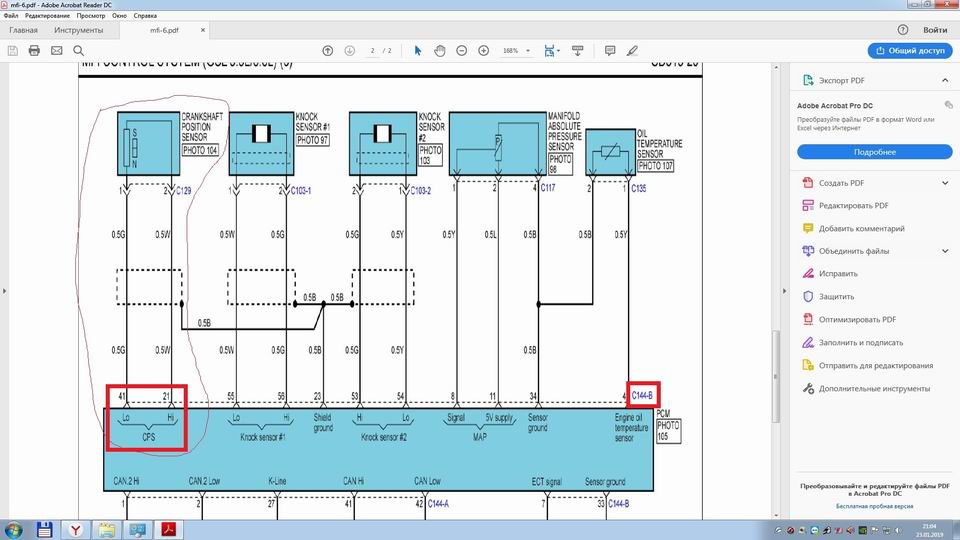The image size is (960, 540).
Task: Open the search magnifier tool
Action: click(x=78, y=50)
